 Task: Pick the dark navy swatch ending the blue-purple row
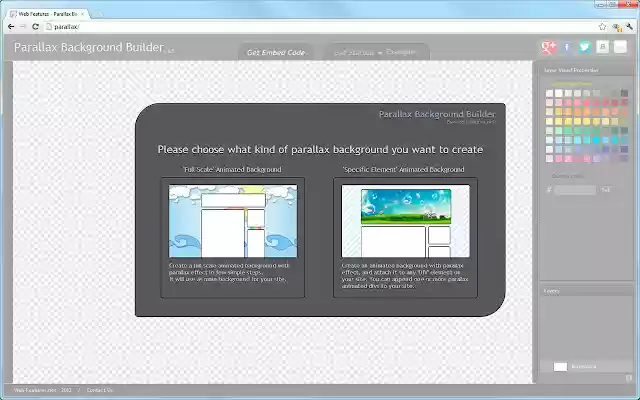pos(624,149)
